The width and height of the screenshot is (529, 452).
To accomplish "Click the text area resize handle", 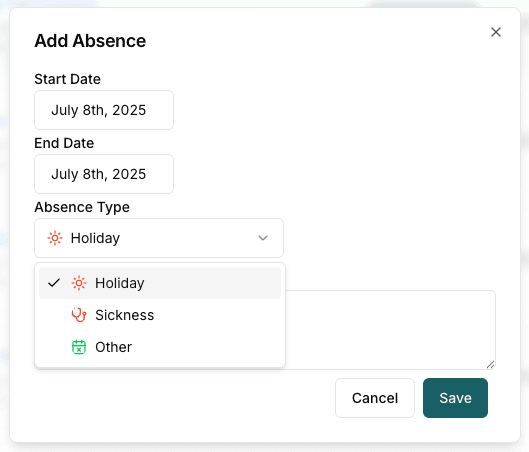I will click(491, 365).
